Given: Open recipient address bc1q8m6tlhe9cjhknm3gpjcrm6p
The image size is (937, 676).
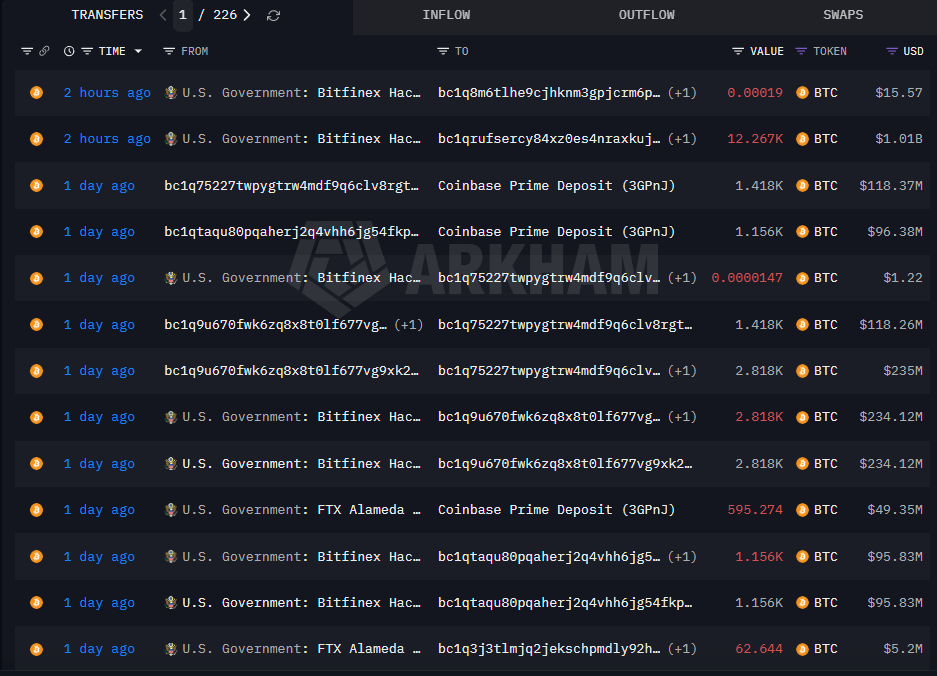Looking at the screenshot, I should [549, 93].
